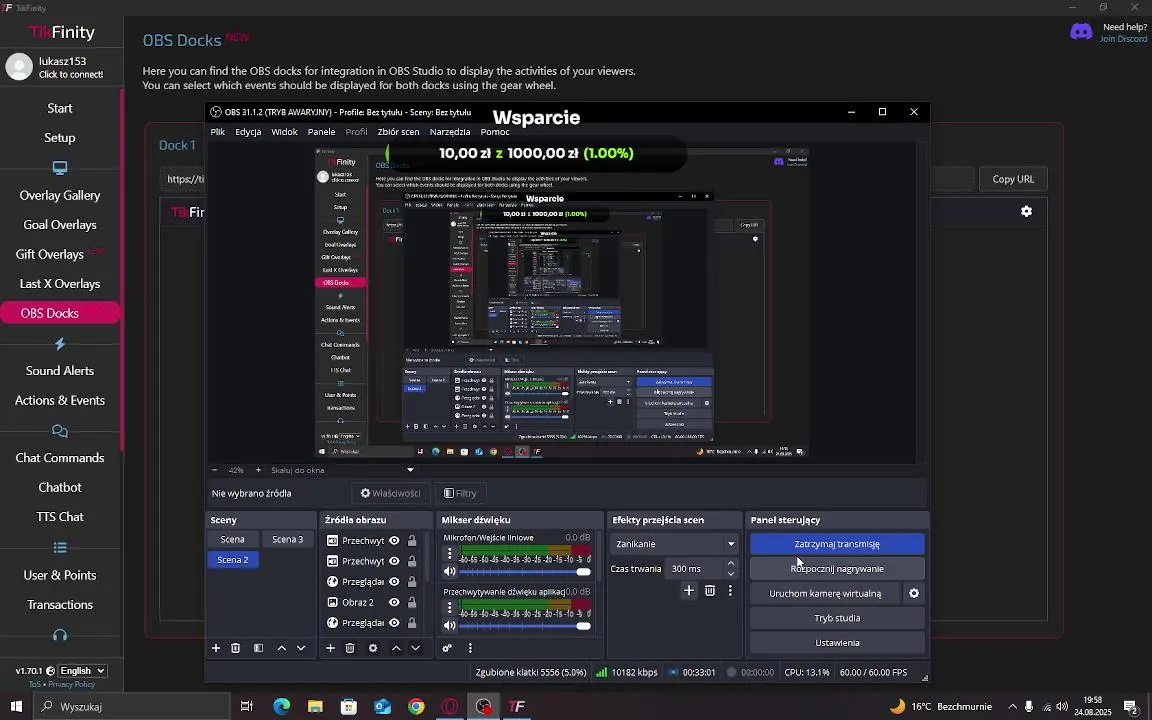Click Zatrzymaj transmisję button
Image resolution: width=1152 pixels, height=720 pixels.
(x=837, y=544)
